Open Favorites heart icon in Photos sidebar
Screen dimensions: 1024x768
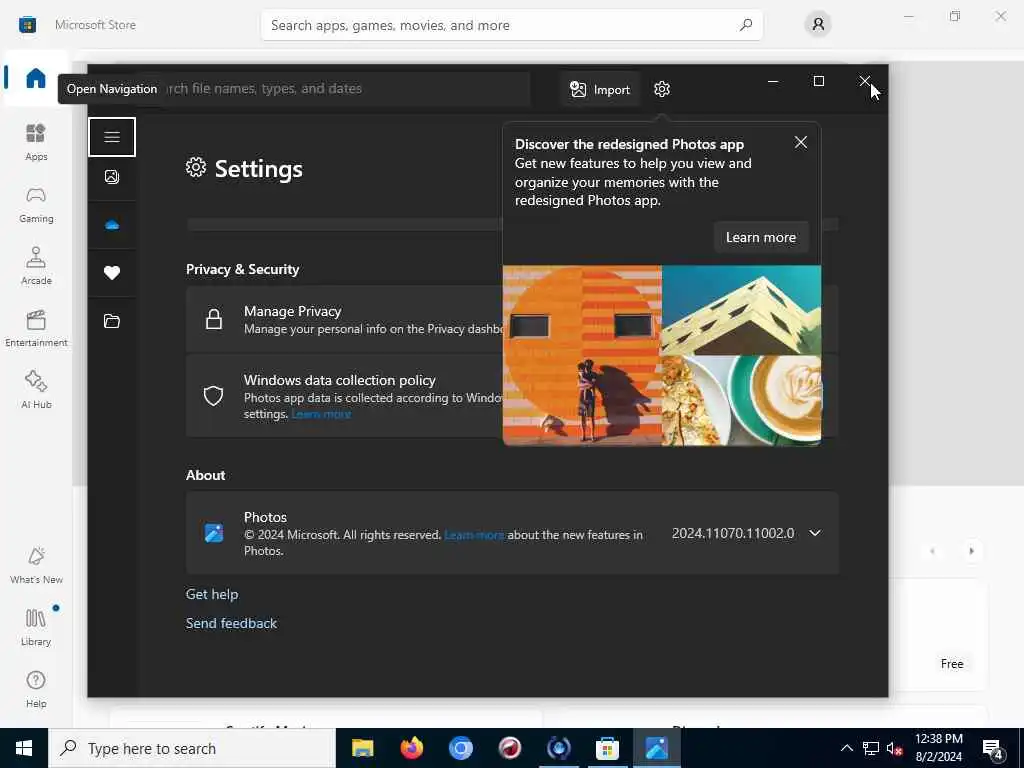[x=112, y=273]
